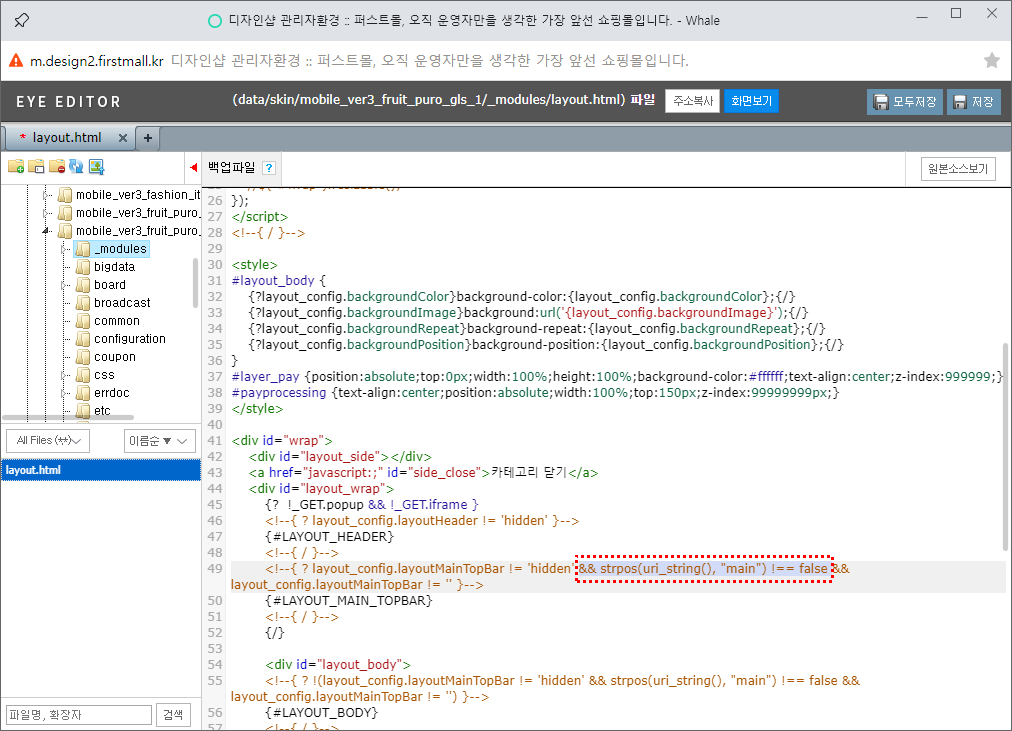
Task: Expand the css folder
Action: coord(64,376)
